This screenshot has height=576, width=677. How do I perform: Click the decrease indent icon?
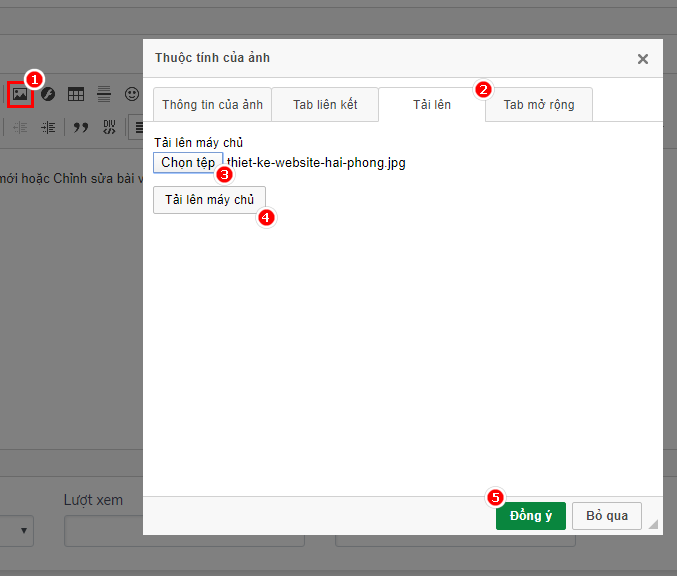(x=20, y=127)
